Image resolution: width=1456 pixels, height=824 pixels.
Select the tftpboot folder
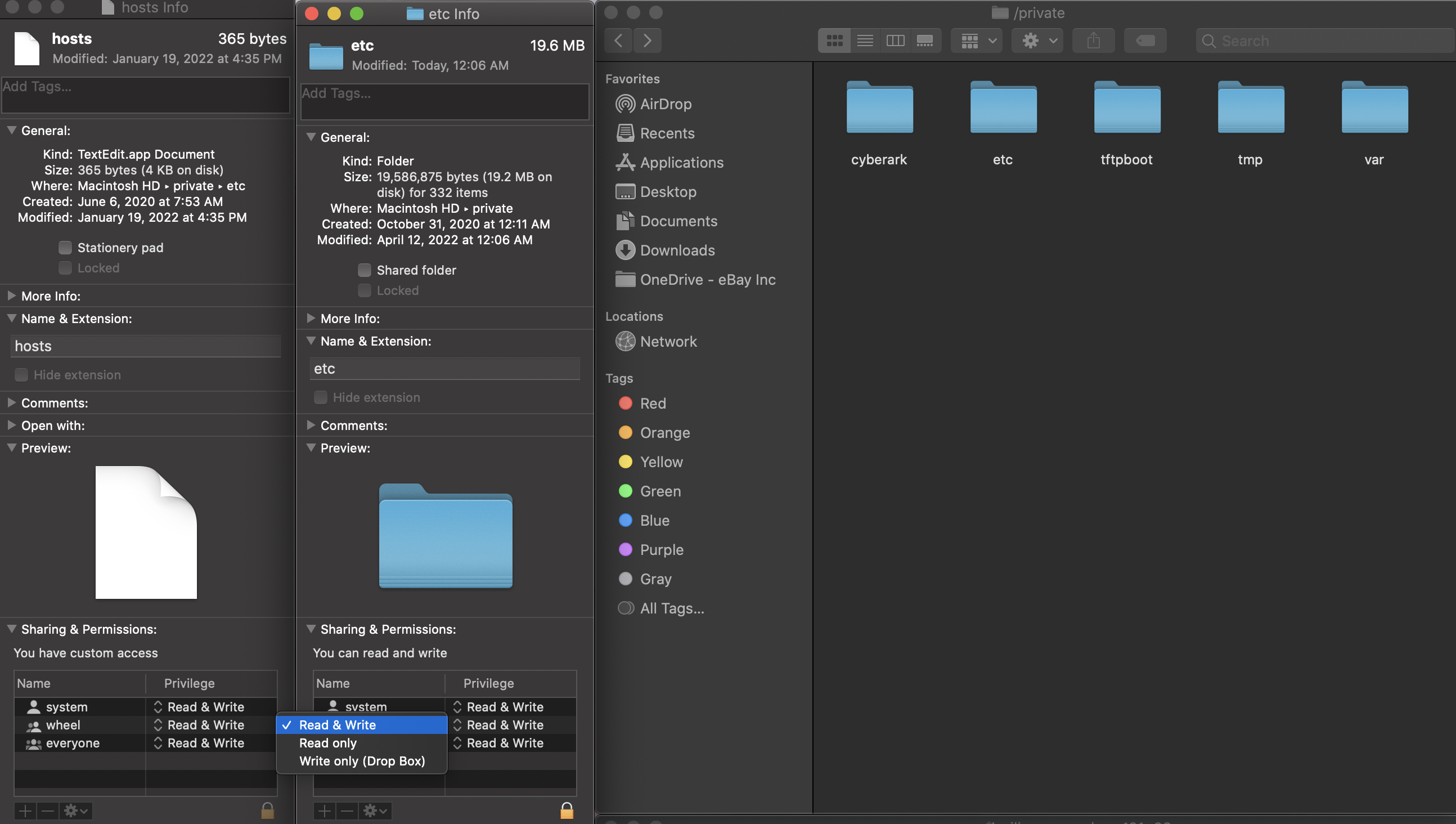click(x=1126, y=123)
